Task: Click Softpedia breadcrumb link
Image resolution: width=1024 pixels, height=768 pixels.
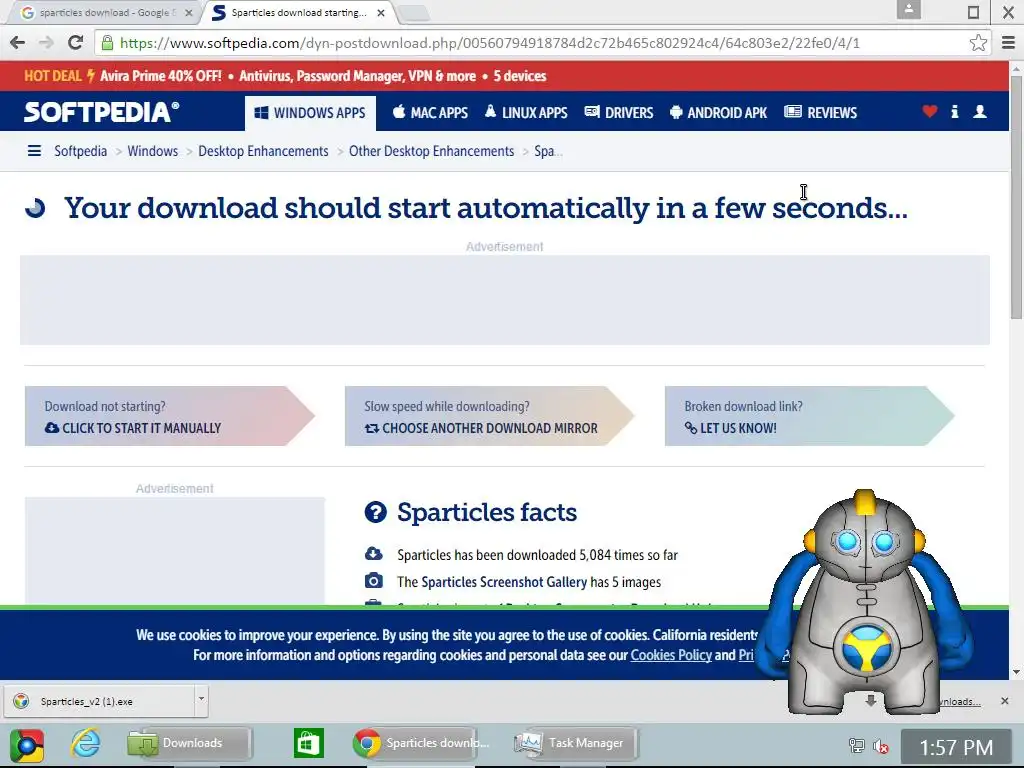Action: 80,151
